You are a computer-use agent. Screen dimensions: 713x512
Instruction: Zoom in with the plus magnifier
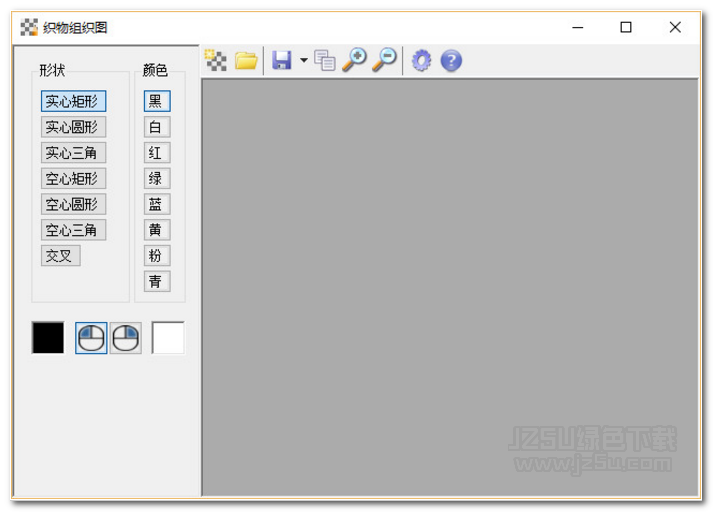(x=355, y=60)
